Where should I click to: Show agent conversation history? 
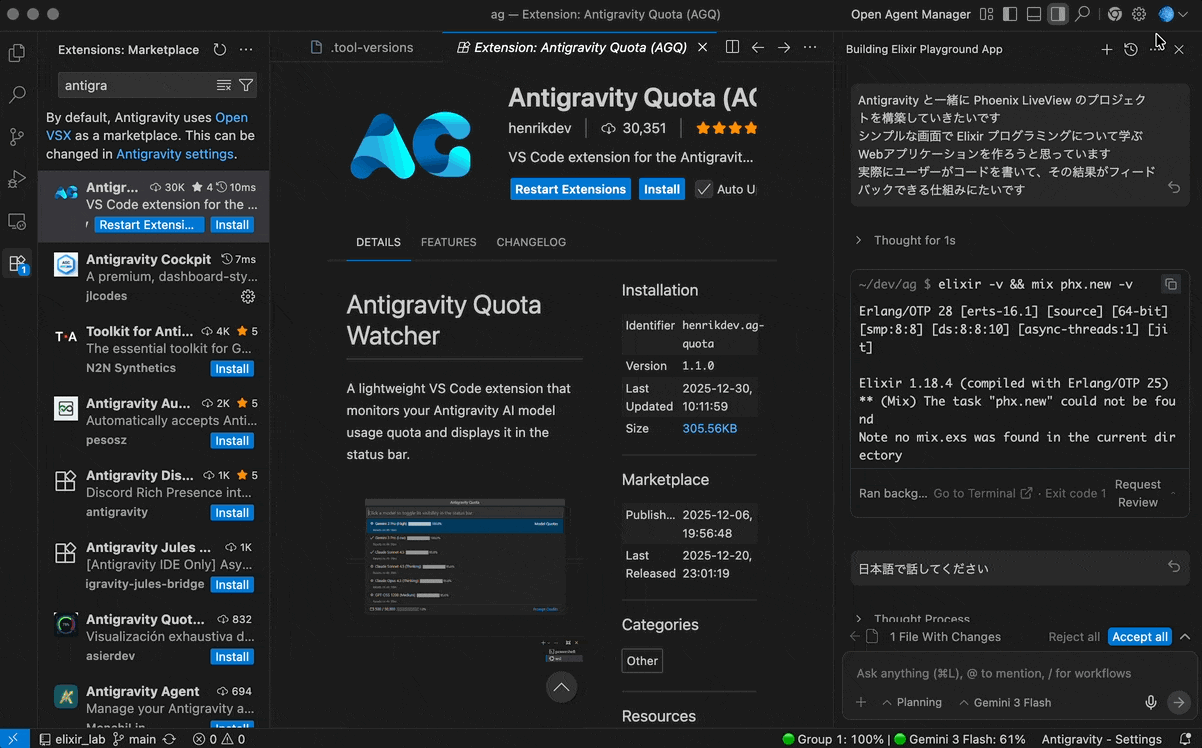1130,49
